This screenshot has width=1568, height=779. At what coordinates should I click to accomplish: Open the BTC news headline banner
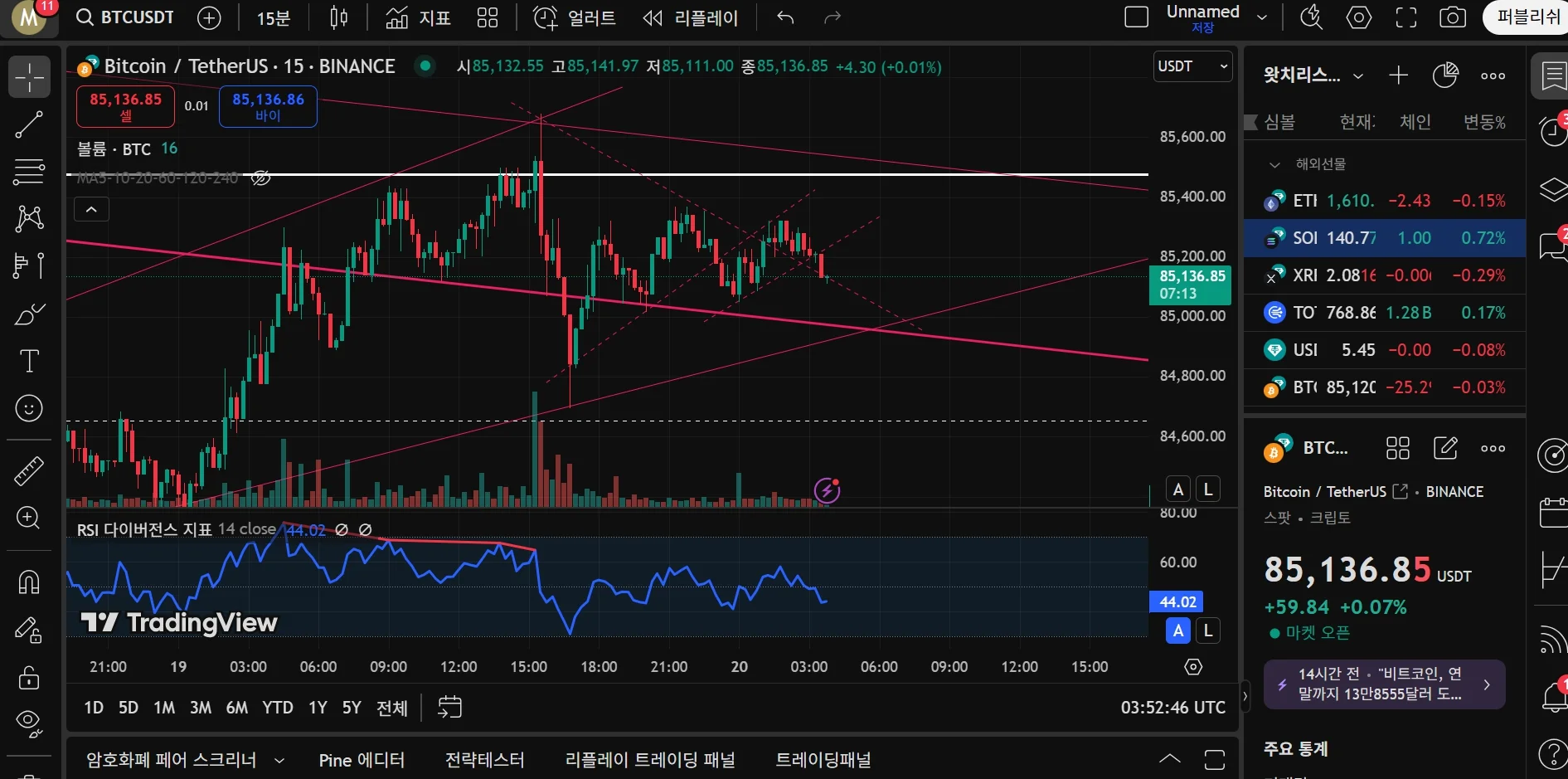tap(1384, 684)
